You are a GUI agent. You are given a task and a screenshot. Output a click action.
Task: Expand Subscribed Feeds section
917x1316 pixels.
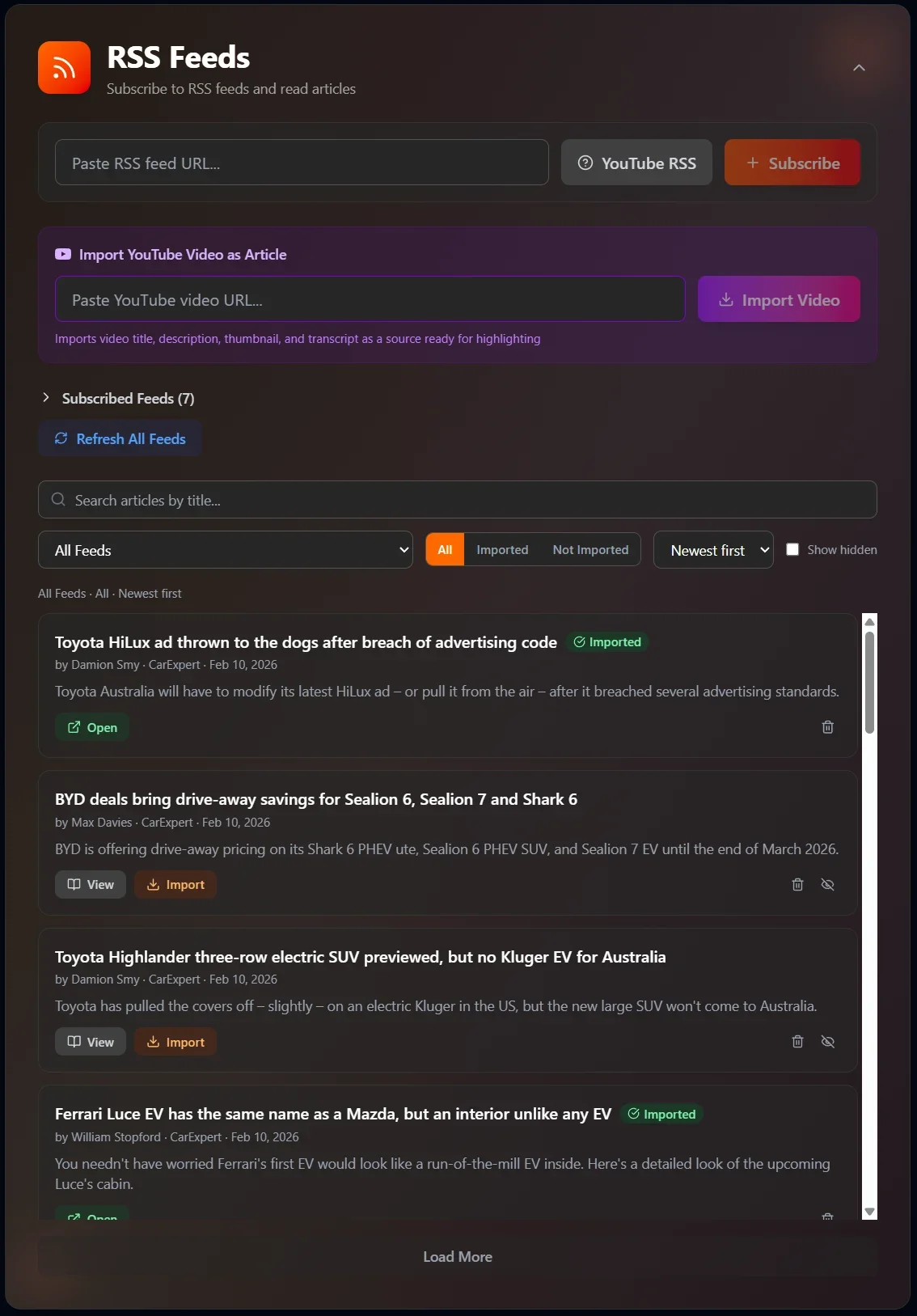(120, 398)
